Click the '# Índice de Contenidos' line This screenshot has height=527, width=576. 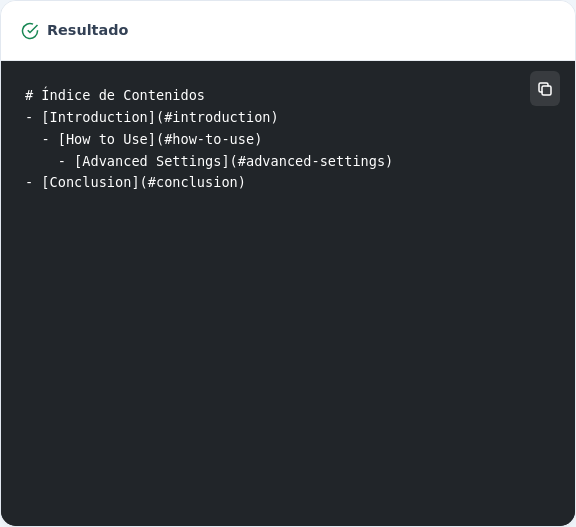coord(115,95)
